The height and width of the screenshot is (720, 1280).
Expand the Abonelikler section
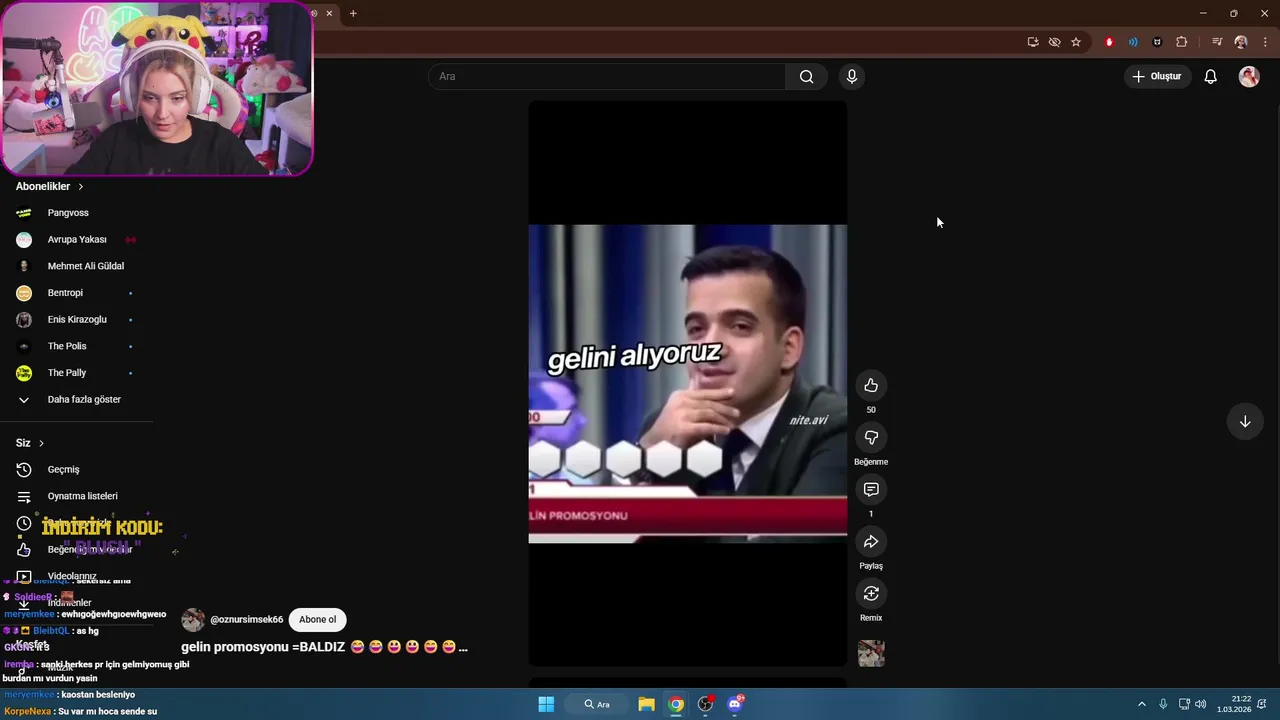(49, 186)
